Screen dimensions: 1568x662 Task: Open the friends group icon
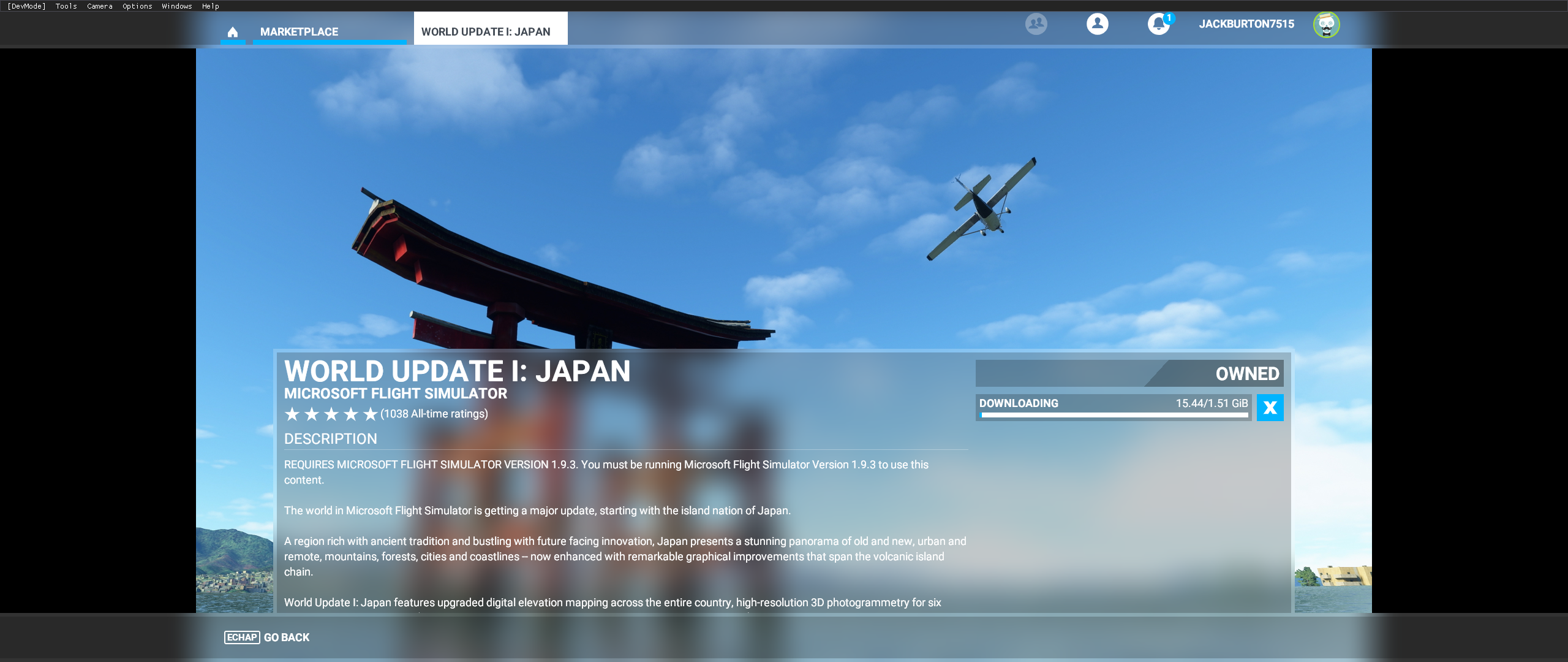click(x=1036, y=24)
